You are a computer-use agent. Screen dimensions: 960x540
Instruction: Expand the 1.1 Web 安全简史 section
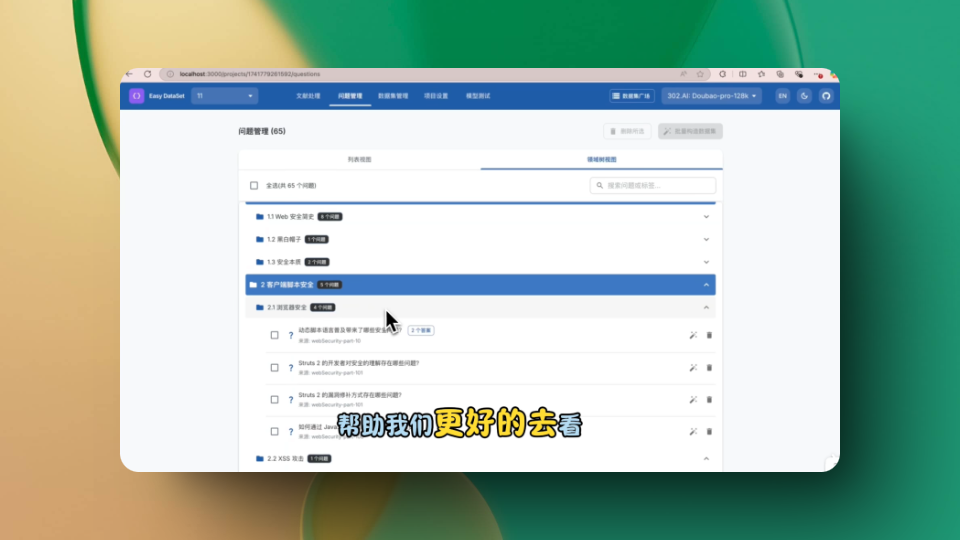(706, 216)
